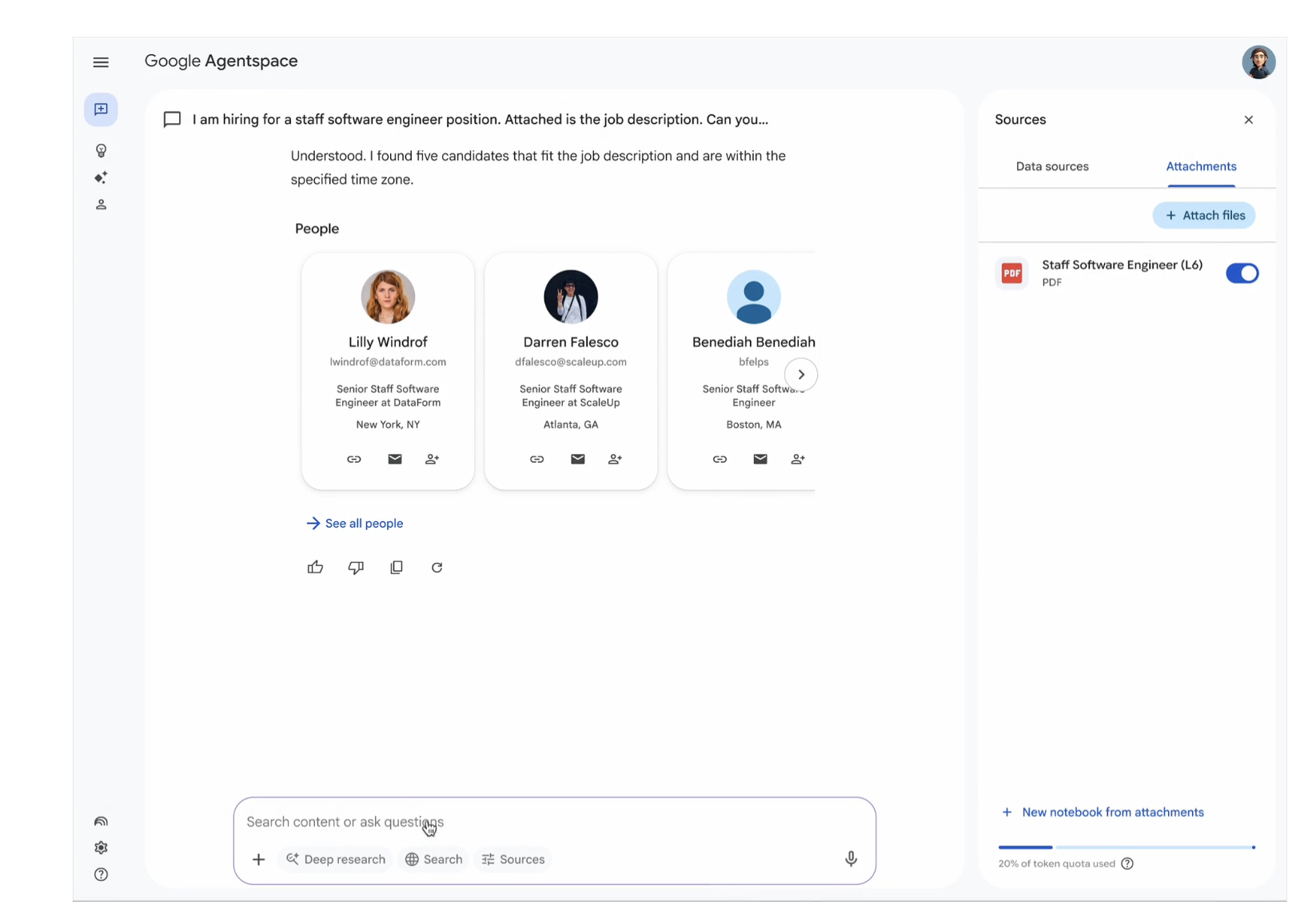
Task: Click thumbs down on the response
Action: [x=356, y=568]
